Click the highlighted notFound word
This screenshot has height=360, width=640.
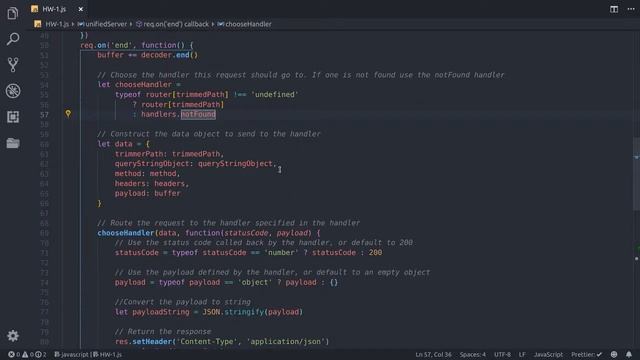[198, 114]
